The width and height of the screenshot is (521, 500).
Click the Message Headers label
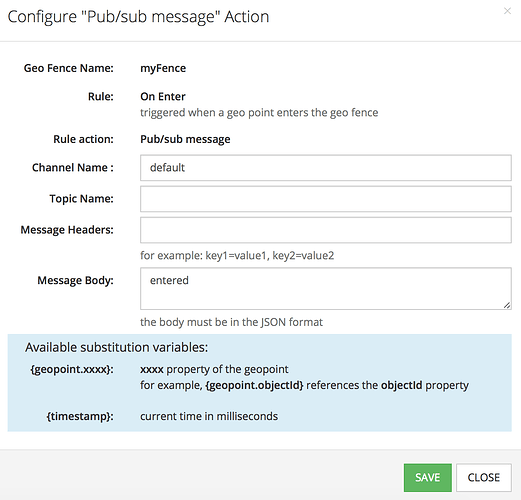click(x=67, y=230)
